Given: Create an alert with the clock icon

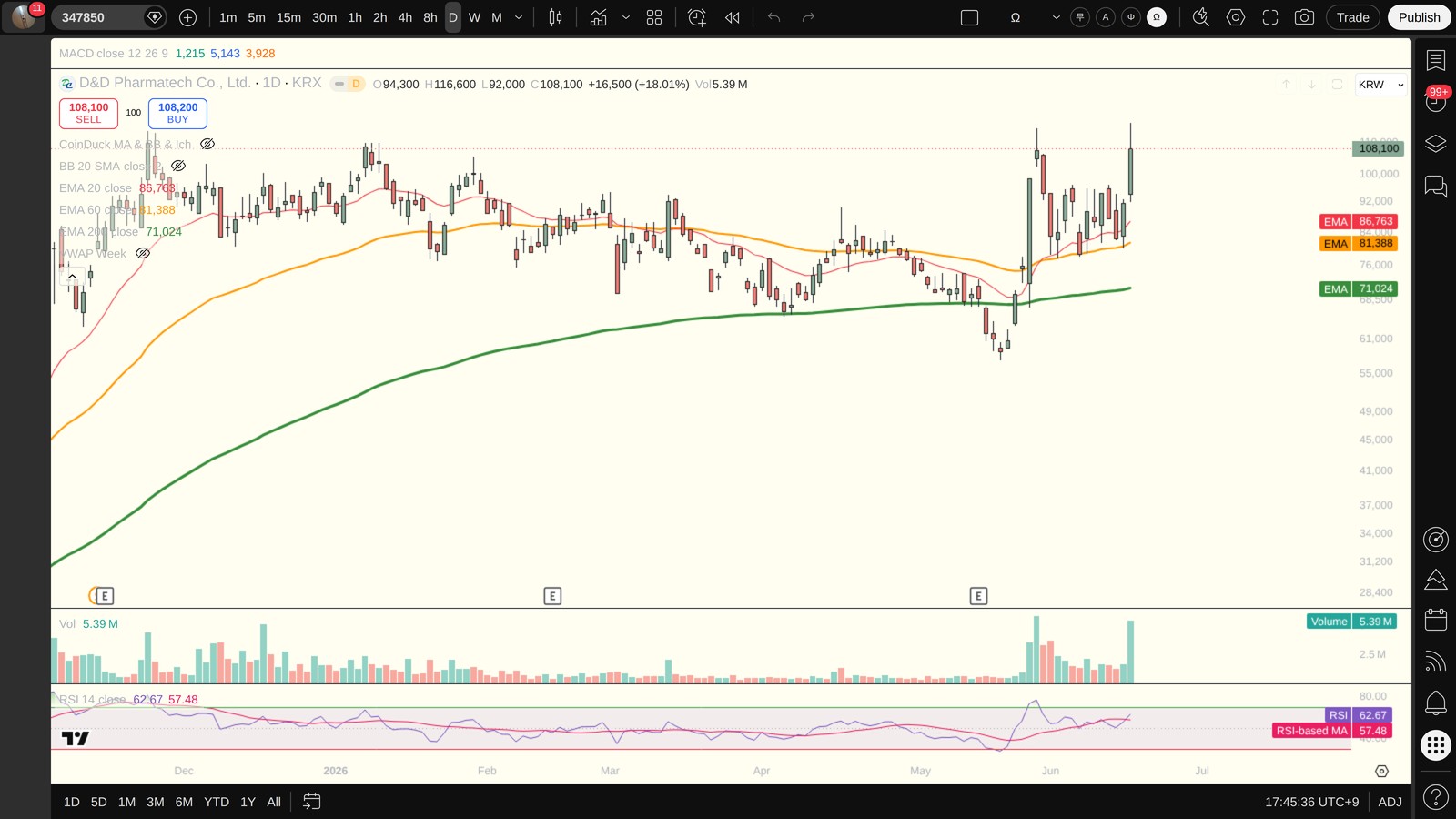Looking at the screenshot, I should tap(697, 17).
